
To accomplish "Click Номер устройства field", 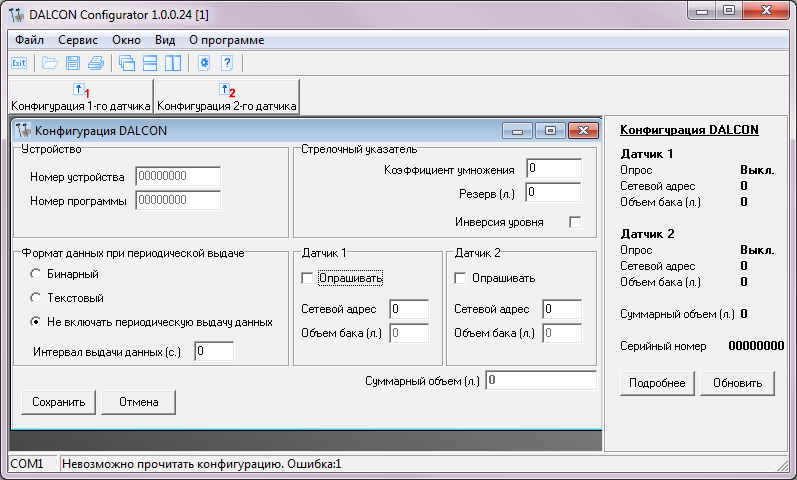I will coord(178,176).
